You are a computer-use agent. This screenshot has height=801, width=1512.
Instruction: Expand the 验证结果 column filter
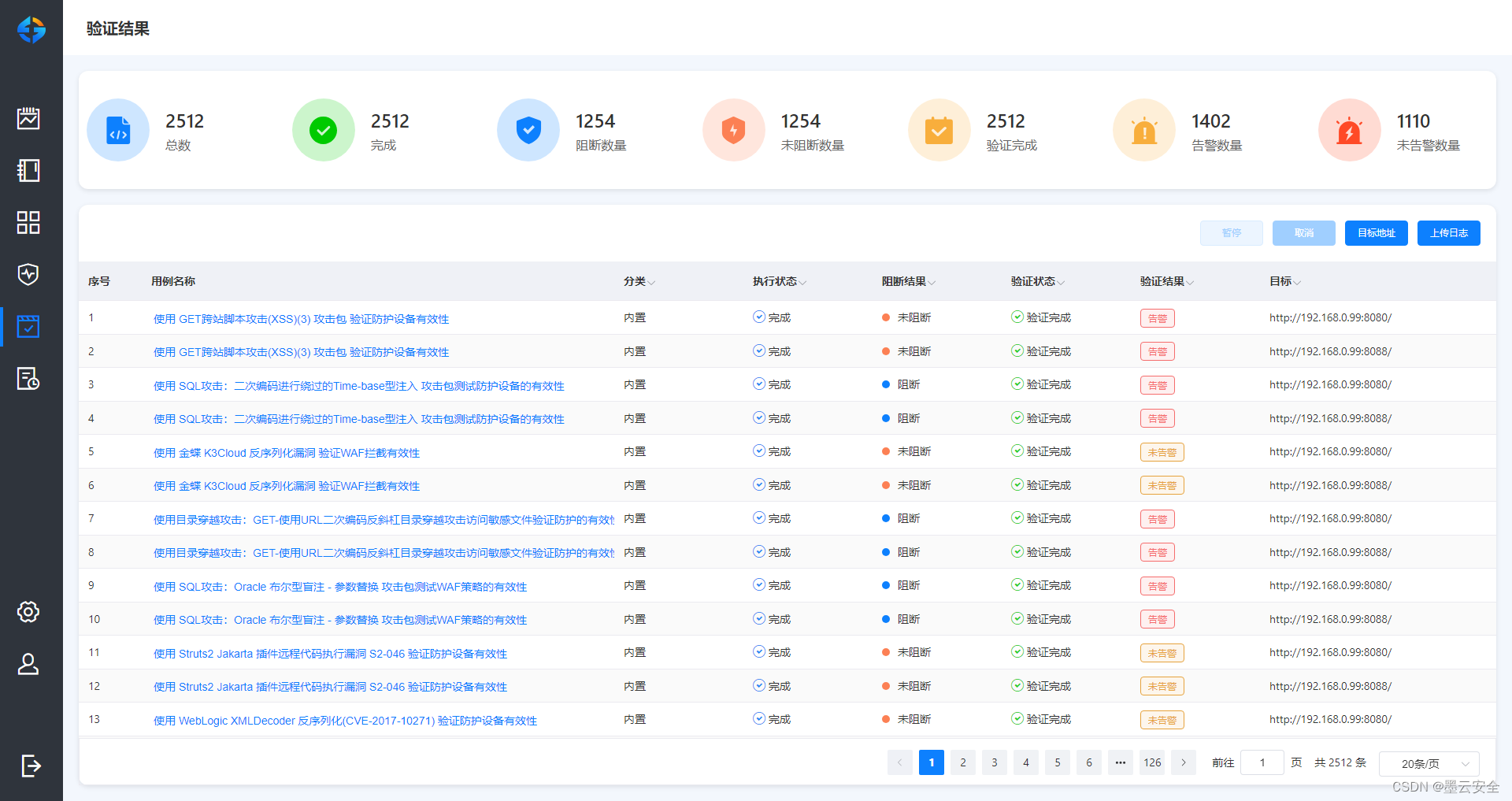coord(1190,282)
